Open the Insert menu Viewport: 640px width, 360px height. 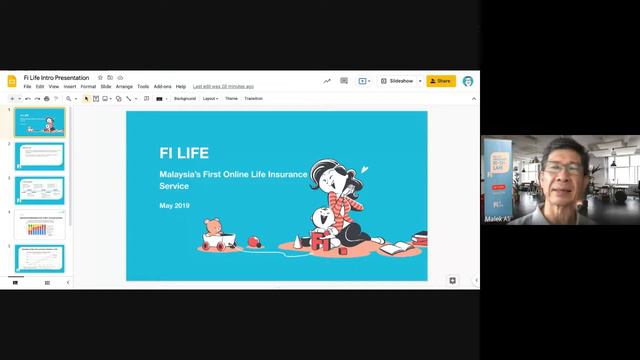coord(70,87)
